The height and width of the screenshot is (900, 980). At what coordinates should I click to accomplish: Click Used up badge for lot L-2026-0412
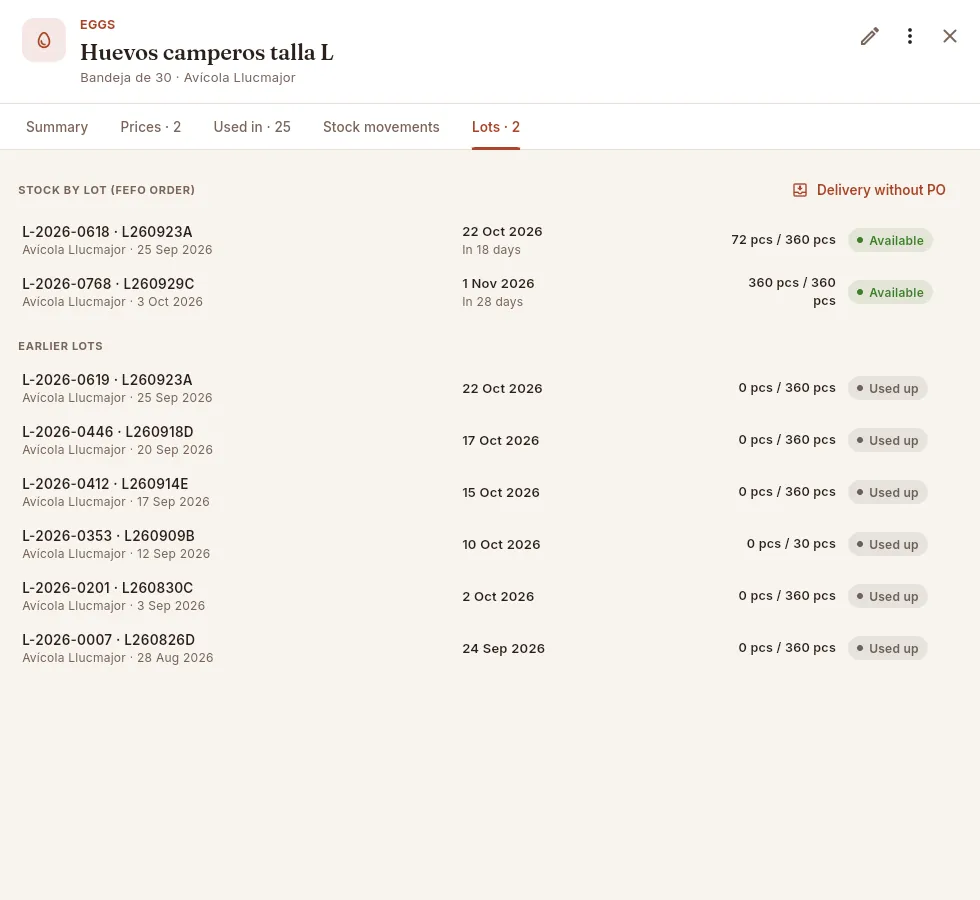[888, 492]
